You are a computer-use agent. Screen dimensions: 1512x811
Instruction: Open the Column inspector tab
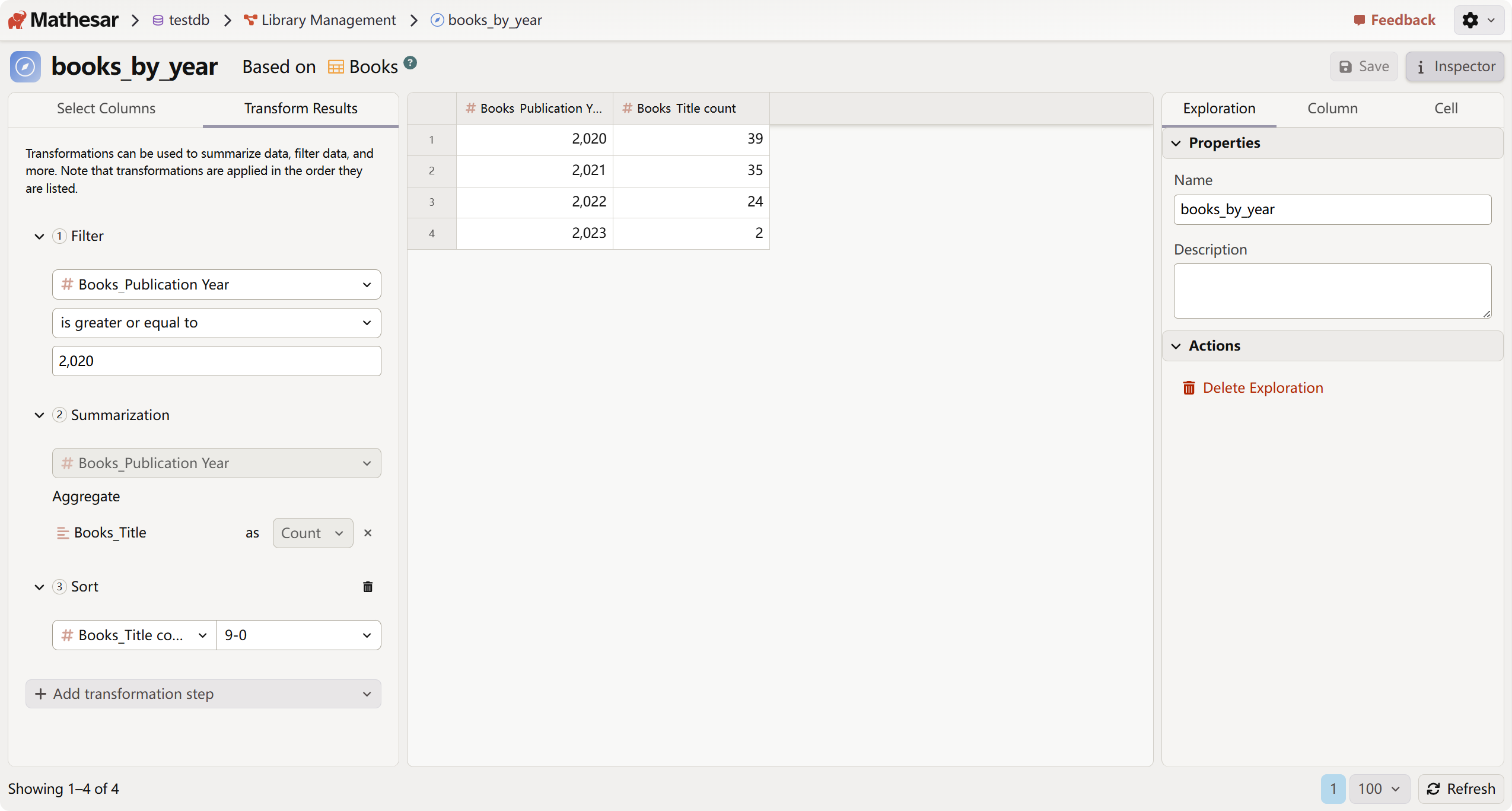click(x=1332, y=109)
